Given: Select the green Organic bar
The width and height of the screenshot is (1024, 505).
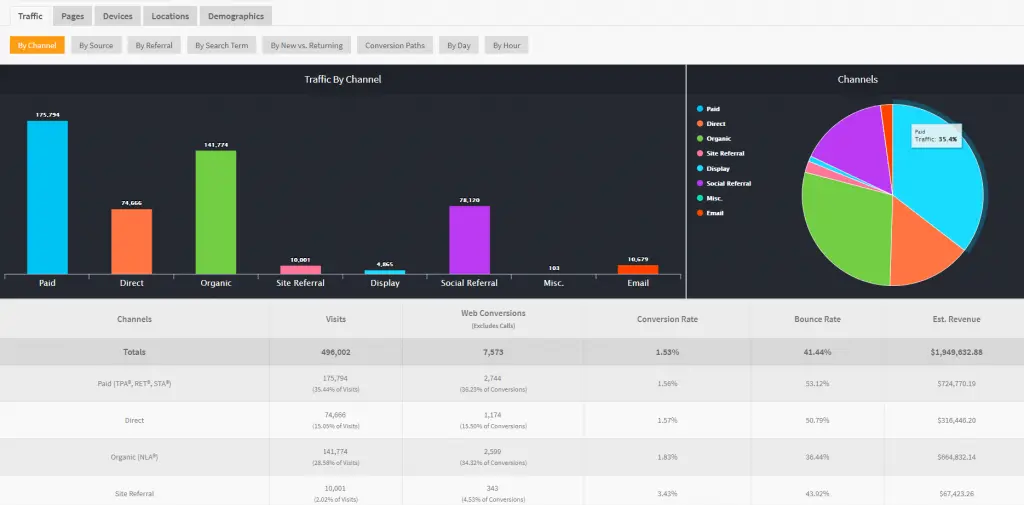Looking at the screenshot, I should pos(216,212).
